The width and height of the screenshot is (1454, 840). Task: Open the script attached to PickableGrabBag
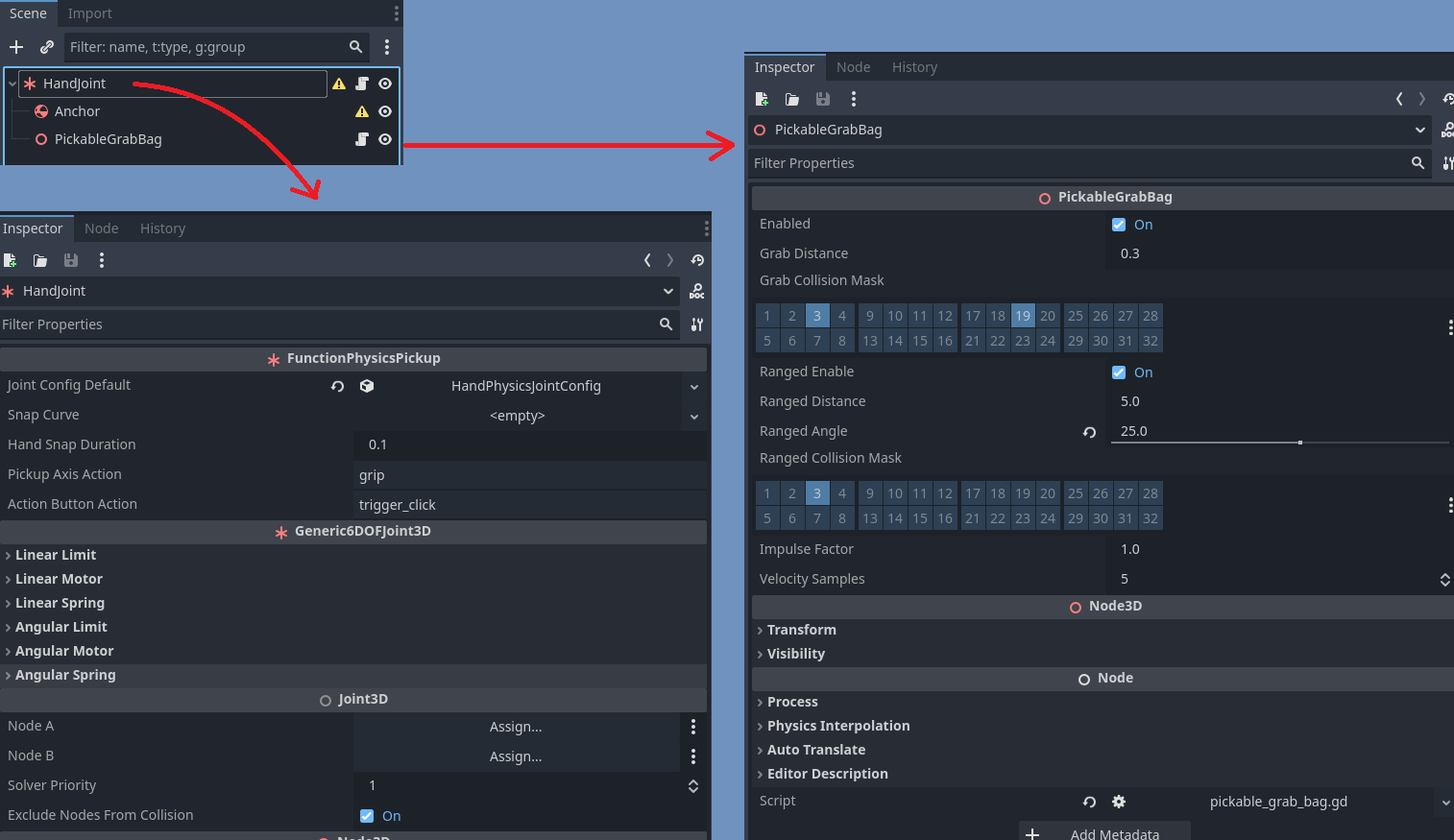pos(362,139)
